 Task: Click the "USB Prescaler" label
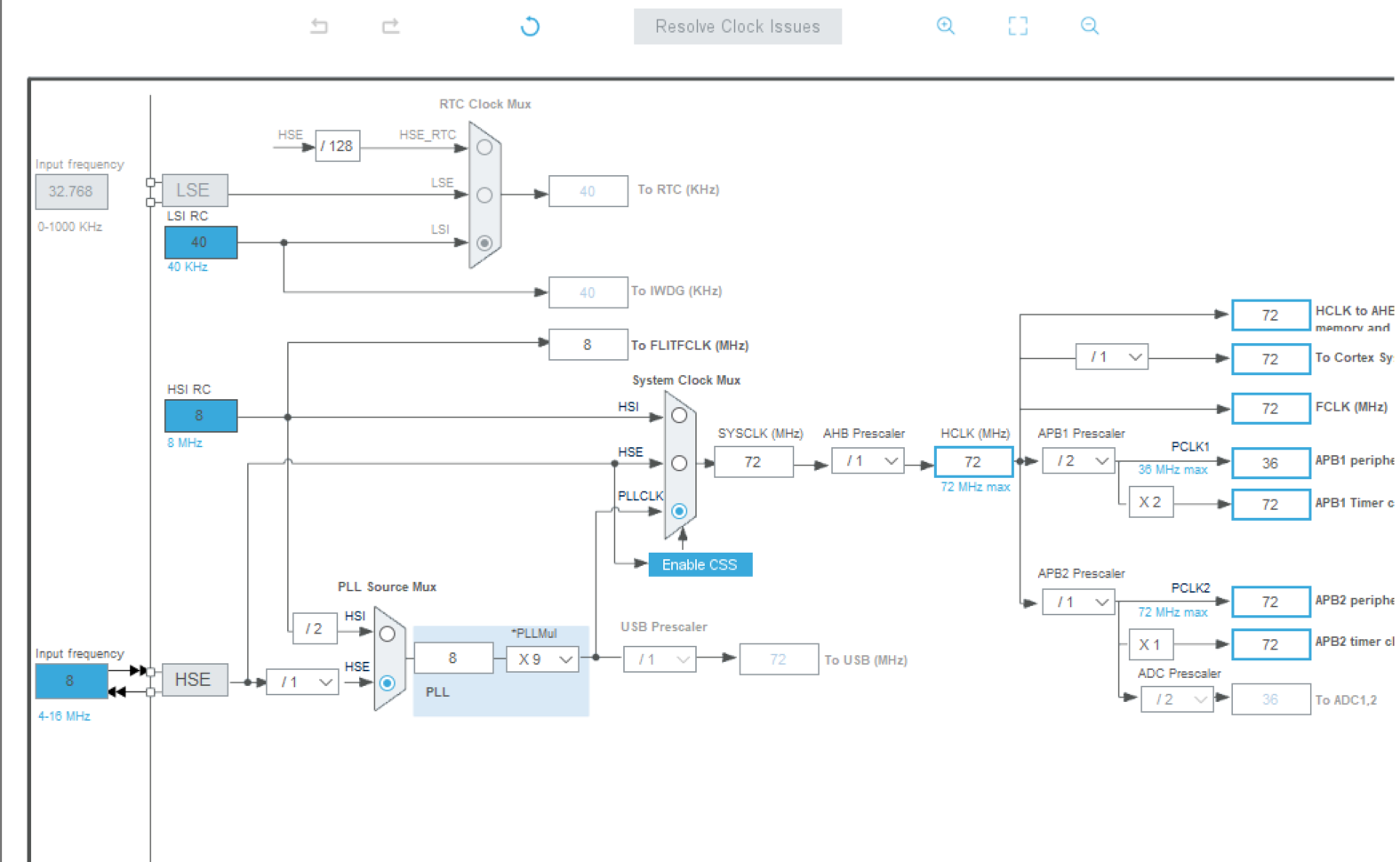click(664, 627)
